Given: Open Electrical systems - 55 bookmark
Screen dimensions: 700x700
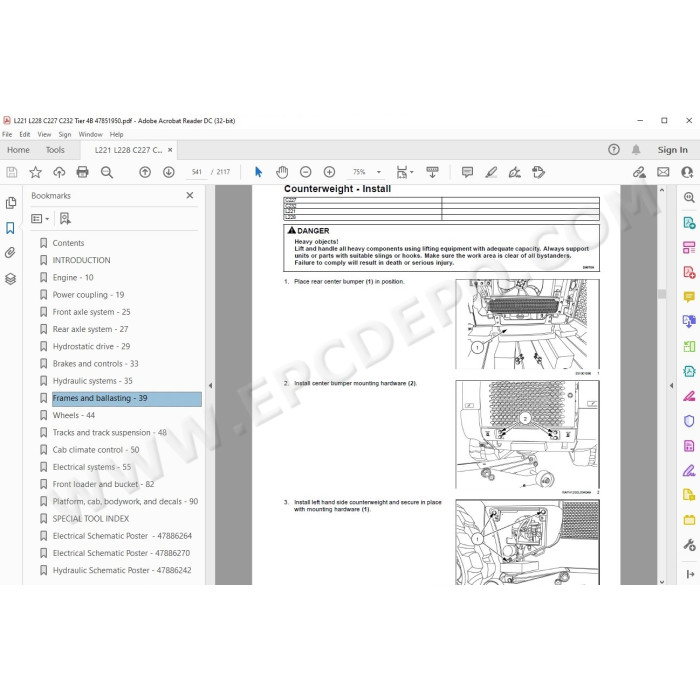Looking at the screenshot, I should (92, 467).
